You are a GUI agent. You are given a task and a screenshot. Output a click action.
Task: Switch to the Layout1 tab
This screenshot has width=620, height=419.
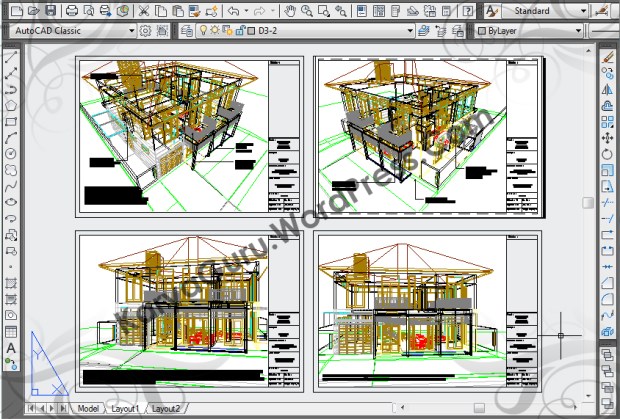pyautogui.click(x=125, y=408)
